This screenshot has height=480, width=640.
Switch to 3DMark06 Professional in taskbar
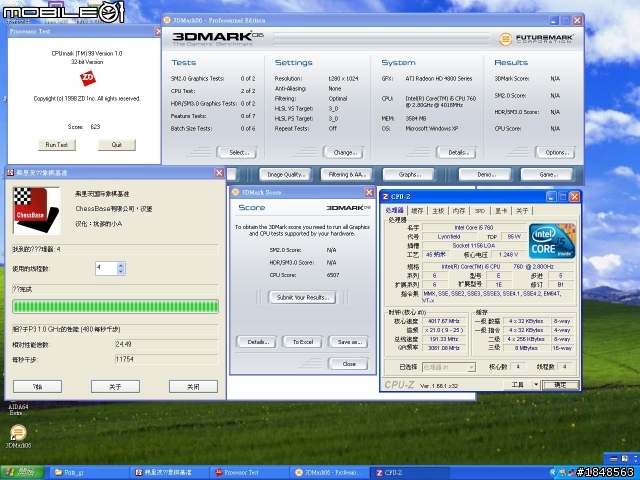click(x=331, y=473)
